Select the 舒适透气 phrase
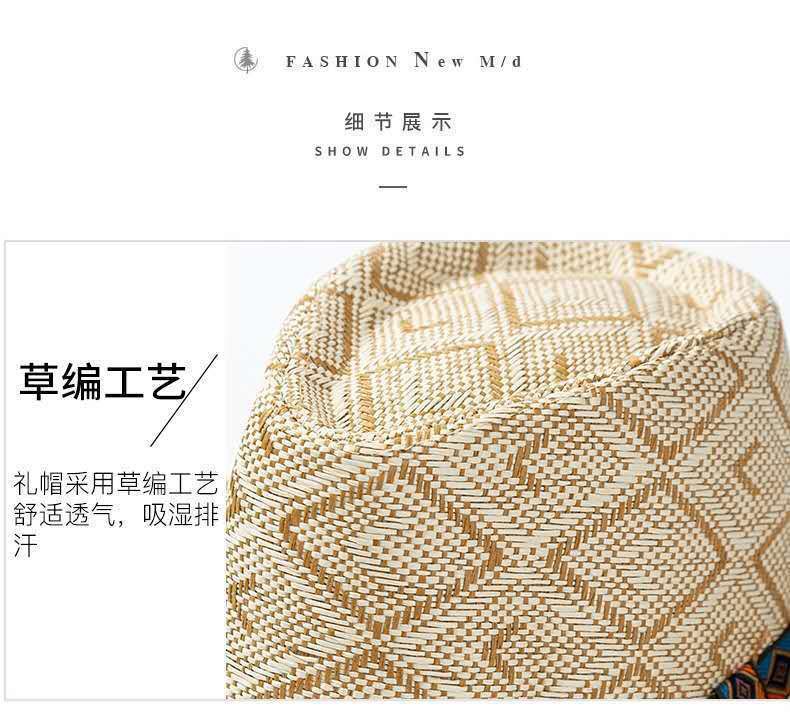The width and height of the screenshot is (790, 719). (64, 515)
